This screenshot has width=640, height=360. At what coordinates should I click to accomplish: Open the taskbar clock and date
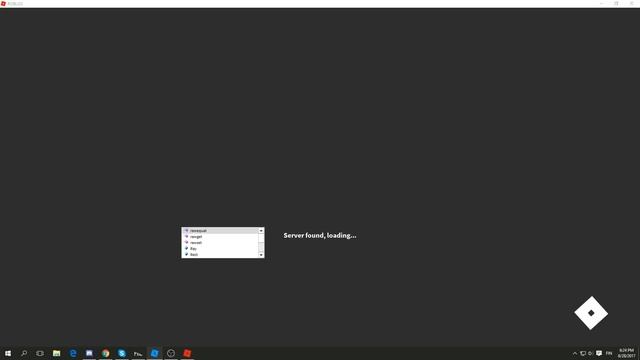coord(626,353)
